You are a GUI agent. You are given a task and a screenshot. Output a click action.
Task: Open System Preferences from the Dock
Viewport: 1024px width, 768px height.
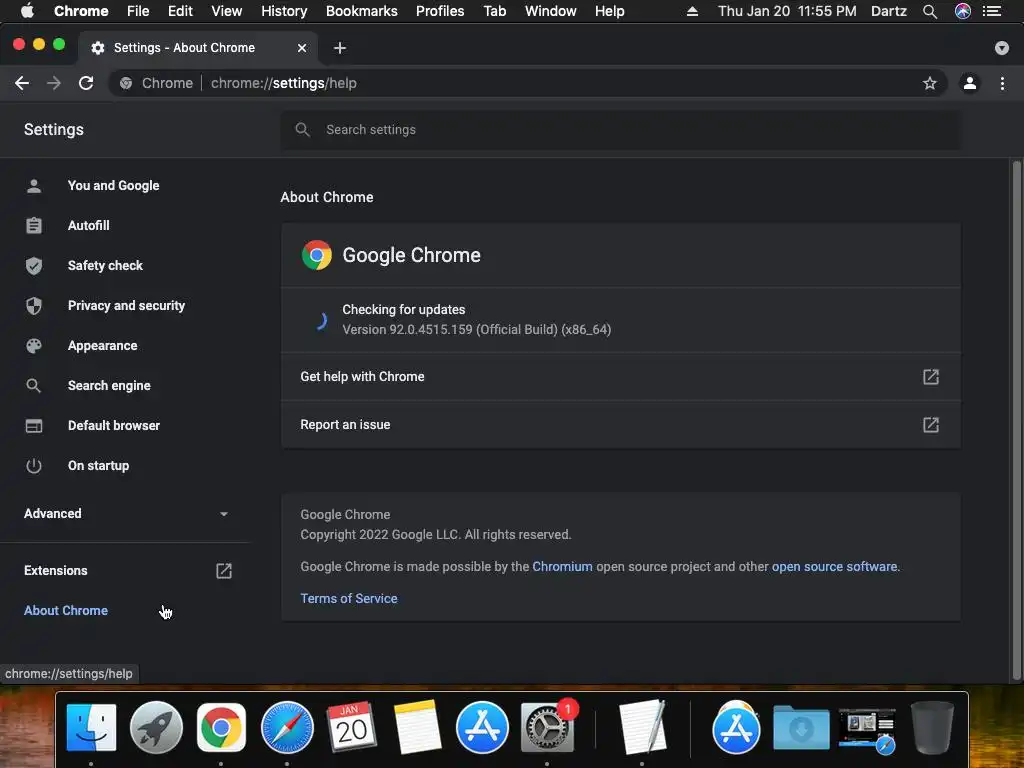pos(547,727)
